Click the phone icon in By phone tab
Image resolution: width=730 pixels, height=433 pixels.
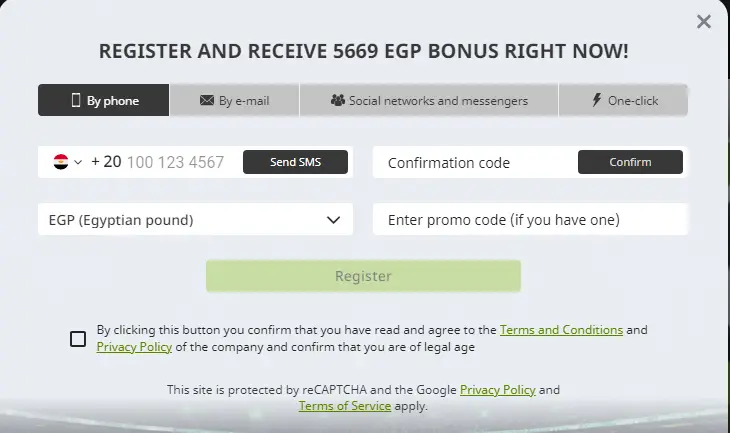pos(75,101)
